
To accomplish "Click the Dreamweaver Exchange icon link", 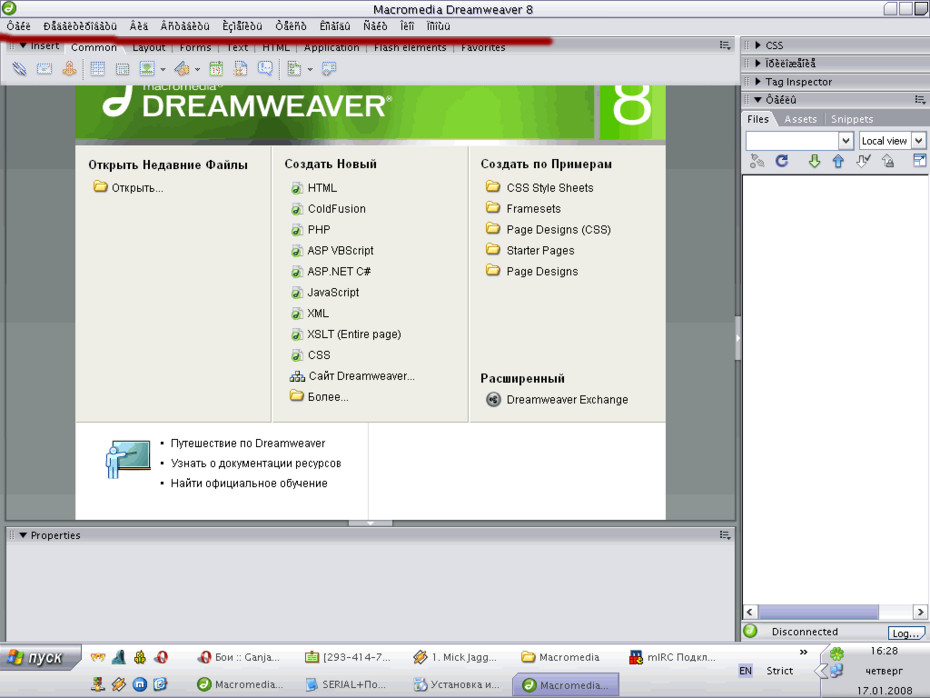I will [493, 400].
